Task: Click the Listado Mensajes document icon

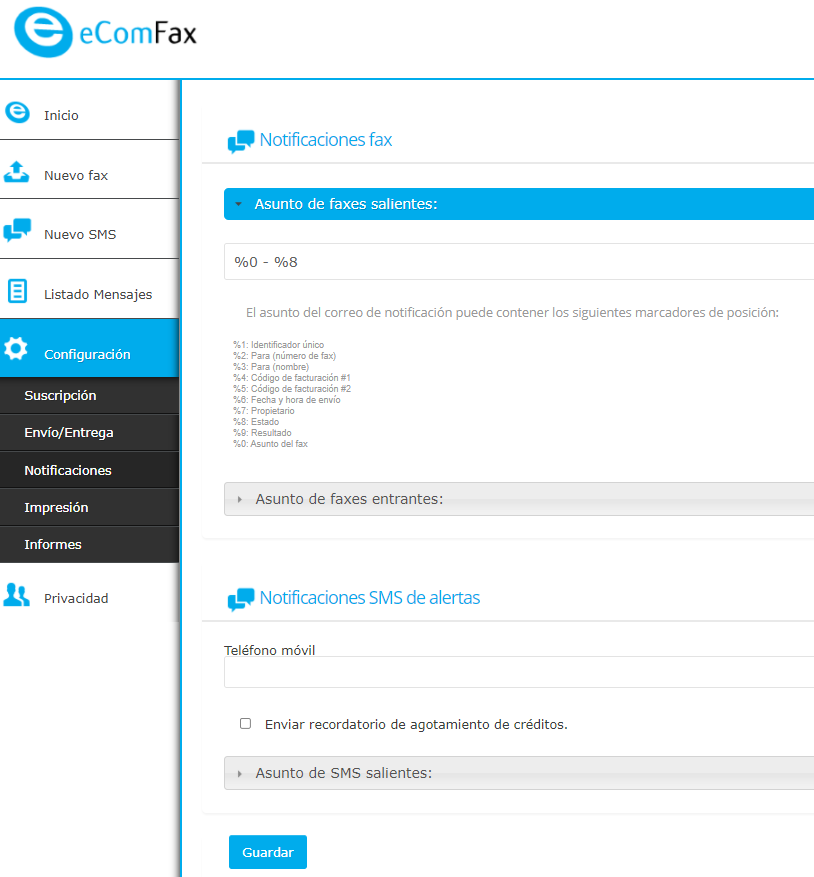Action: click(x=17, y=291)
